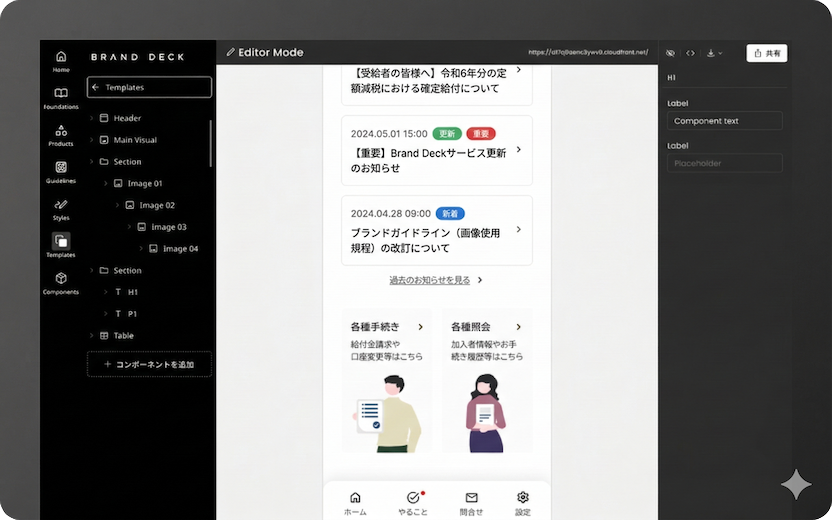Open the download dropdown icon
832x520 pixels.
(x=714, y=53)
